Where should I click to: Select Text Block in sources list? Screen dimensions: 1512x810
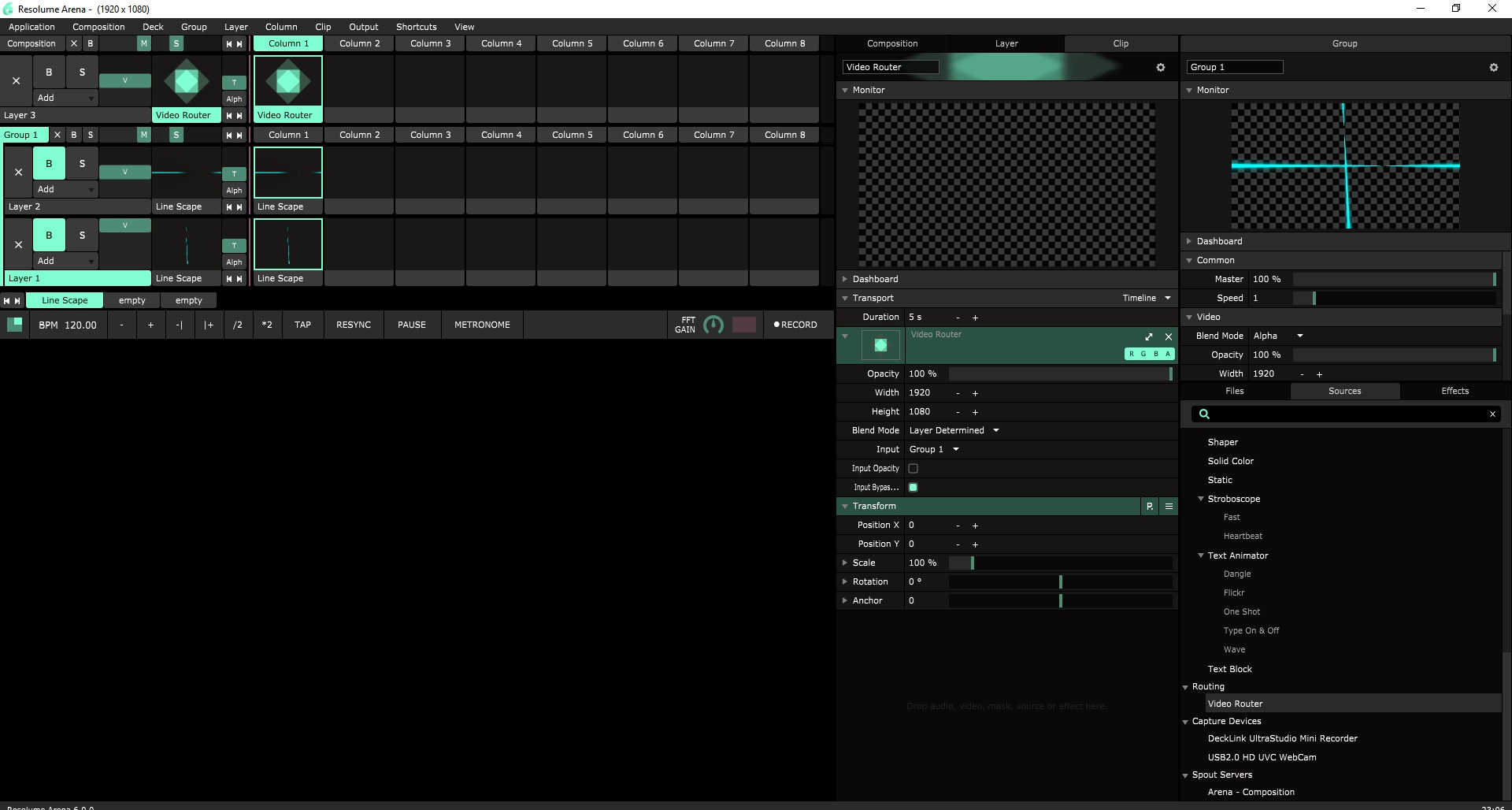(1229, 669)
